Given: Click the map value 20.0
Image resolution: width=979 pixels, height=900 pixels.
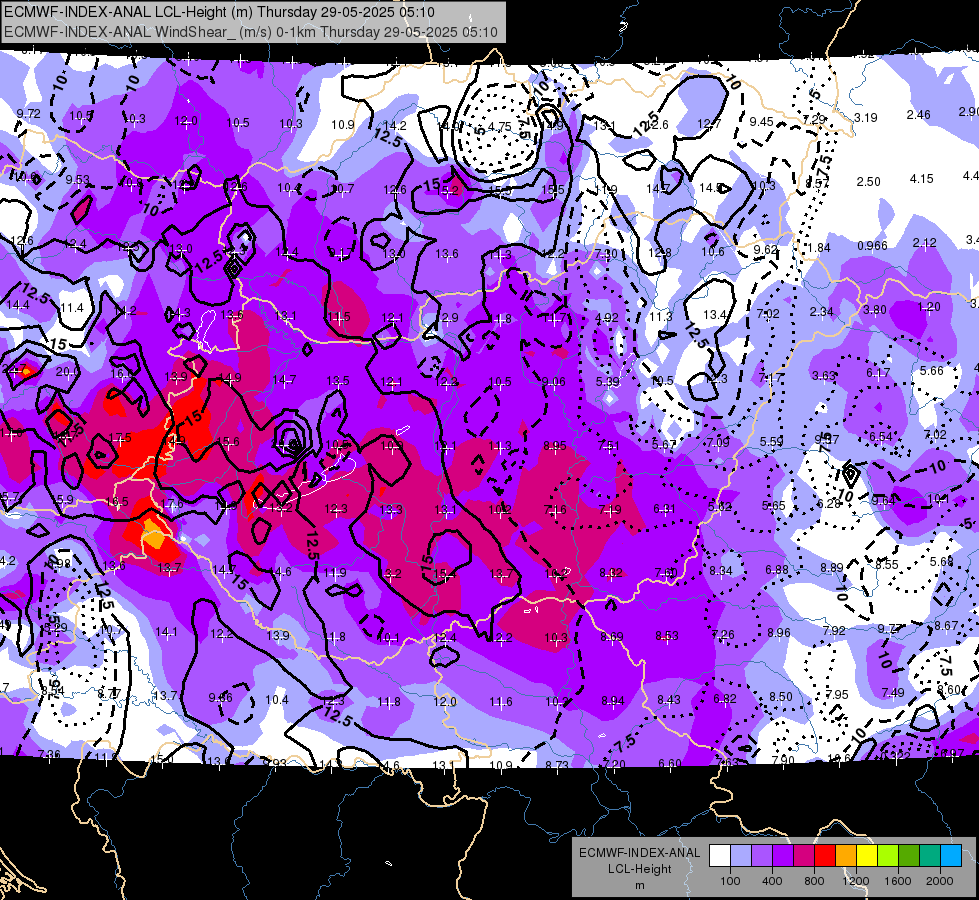Looking at the screenshot, I should pos(68,372).
